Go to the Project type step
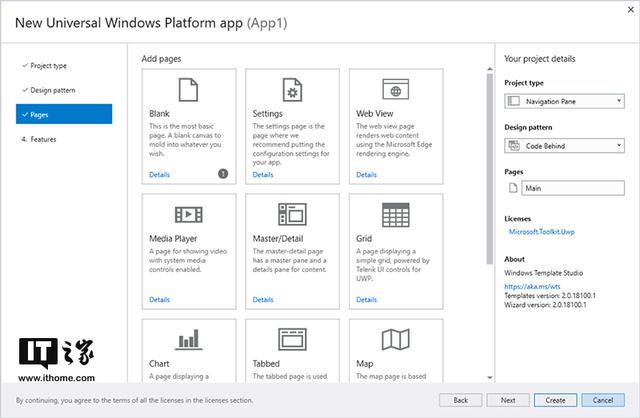The width and height of the screenshot is (640, 418). point(48,65)
